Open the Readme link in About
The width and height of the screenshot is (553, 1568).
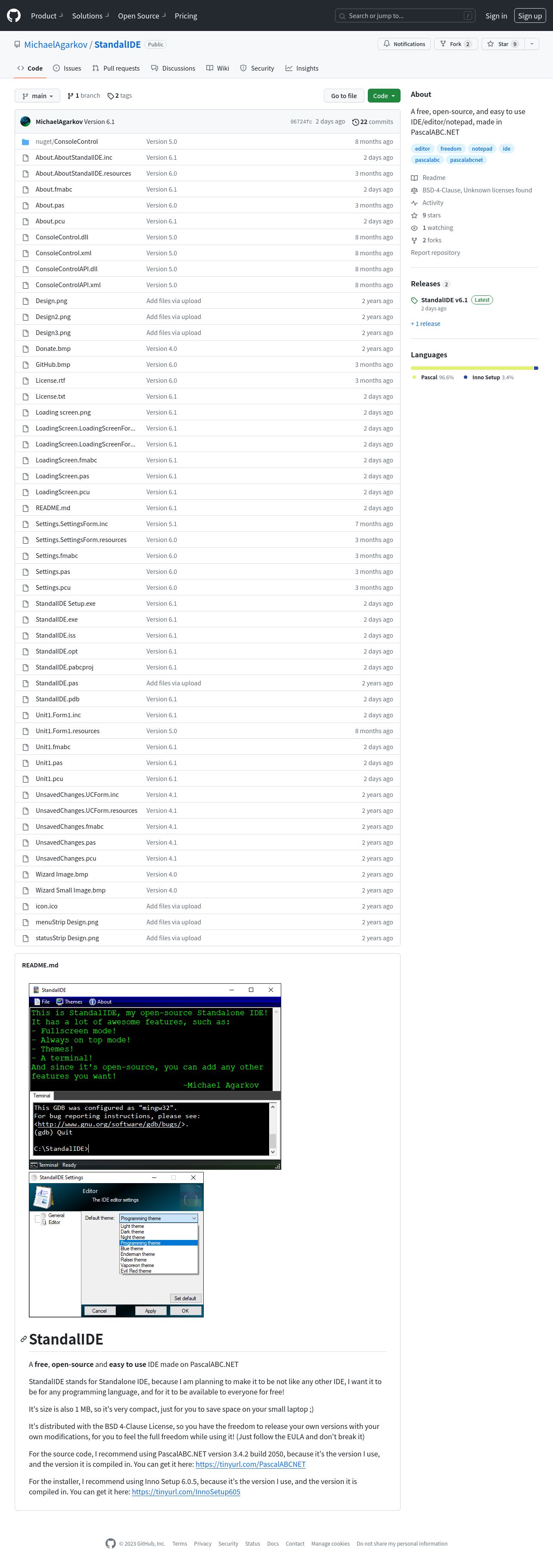428,178
